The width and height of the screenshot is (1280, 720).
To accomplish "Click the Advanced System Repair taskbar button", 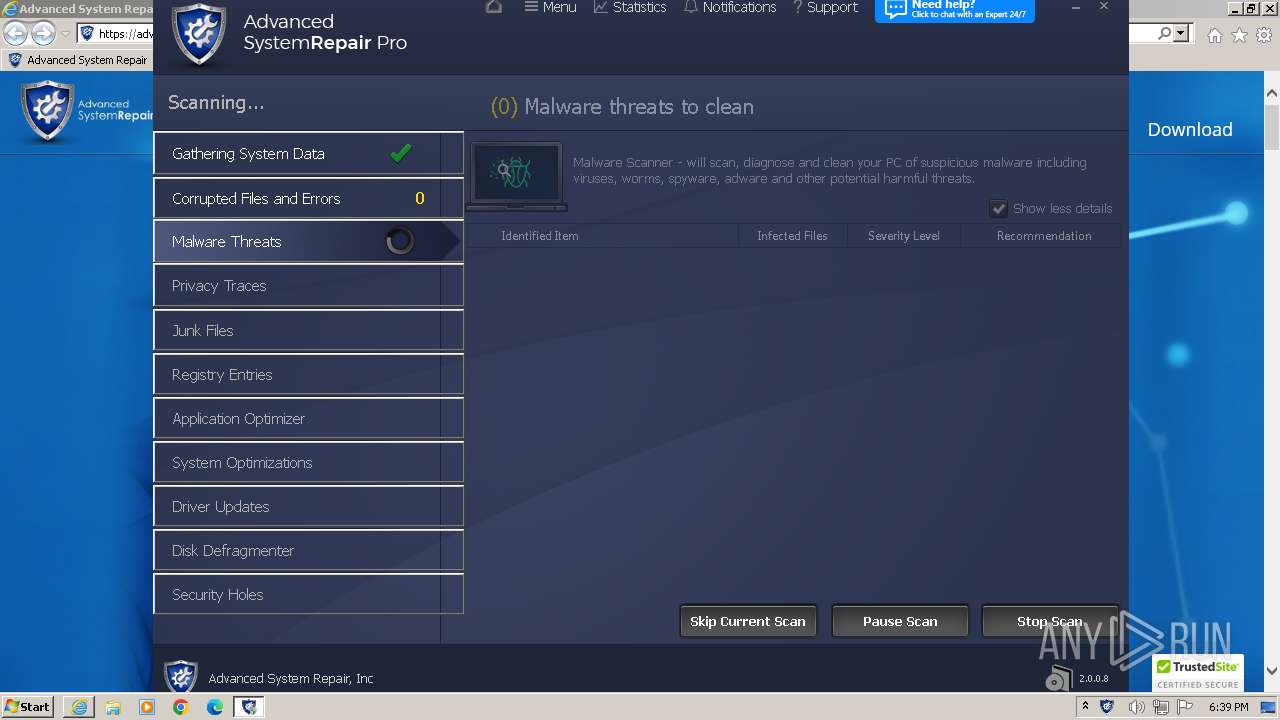I will pyautogui.click(x=248, y=707).
